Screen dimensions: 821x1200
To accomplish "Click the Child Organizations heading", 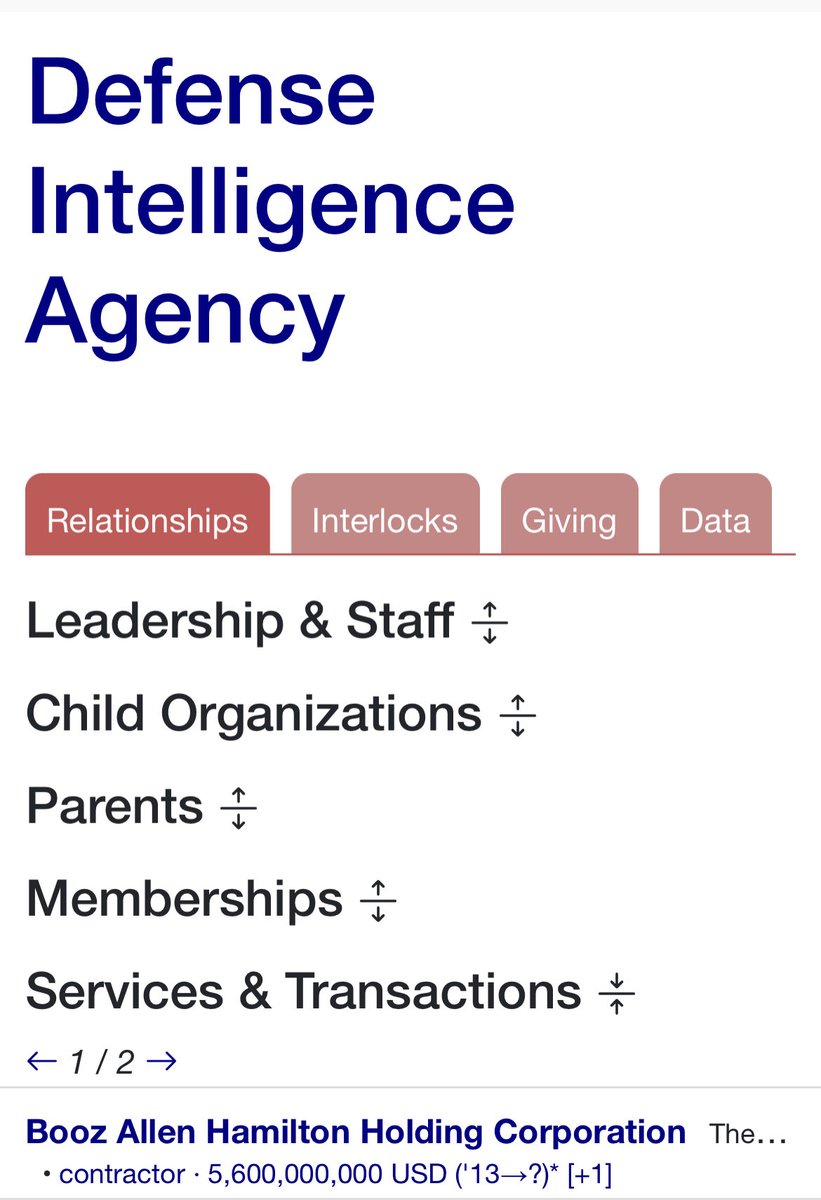I will point(254,714).
